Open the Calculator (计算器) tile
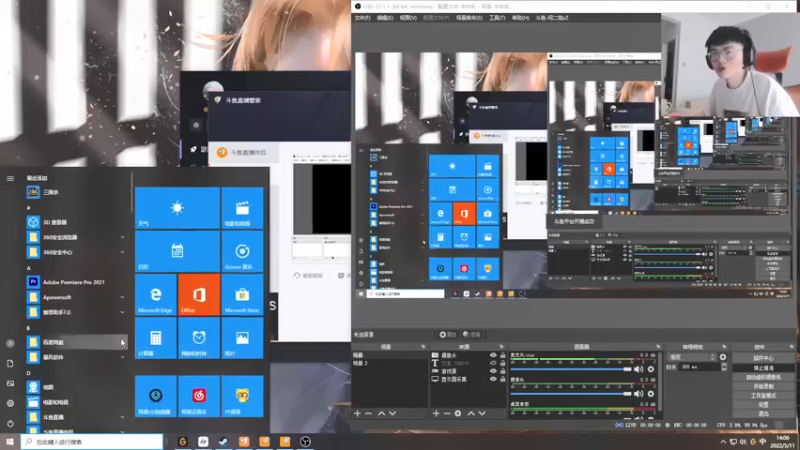The image size is (800, 450). (x=156, y=338)
